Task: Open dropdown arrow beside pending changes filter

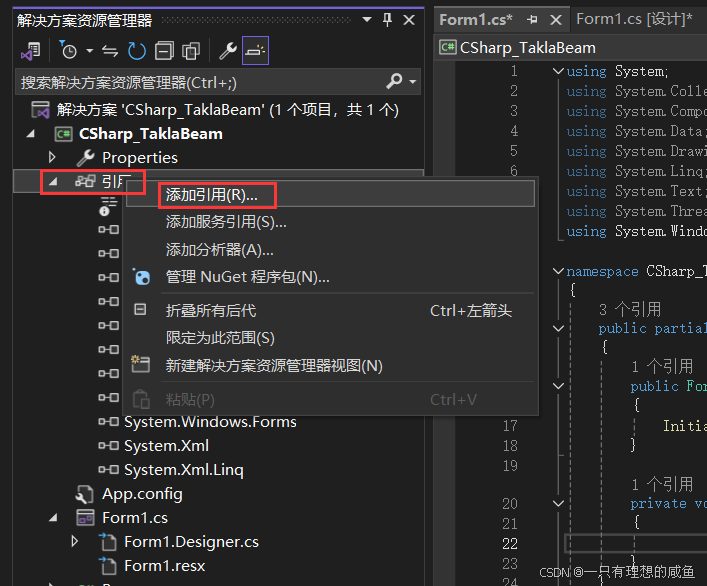Action: pos(89,51)
